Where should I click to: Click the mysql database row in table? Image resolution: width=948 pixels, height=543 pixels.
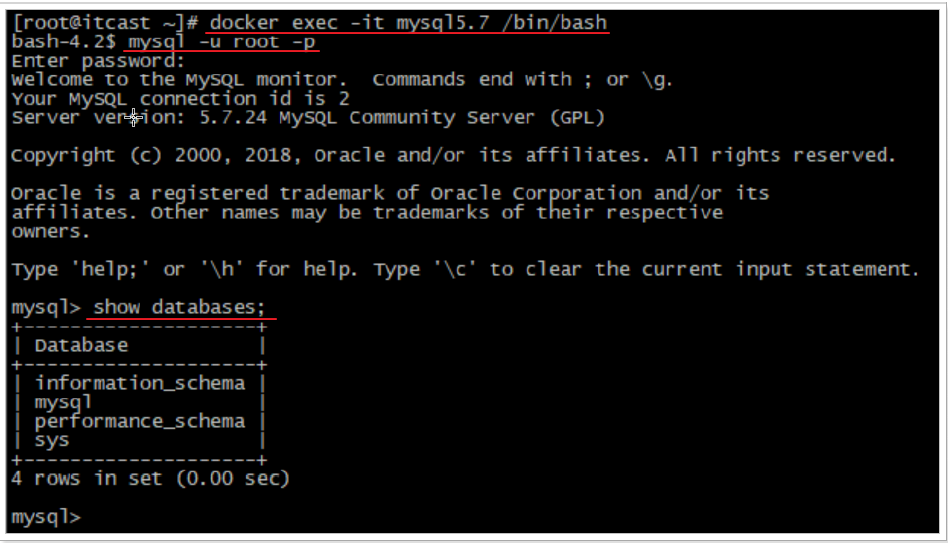[63, 402]
